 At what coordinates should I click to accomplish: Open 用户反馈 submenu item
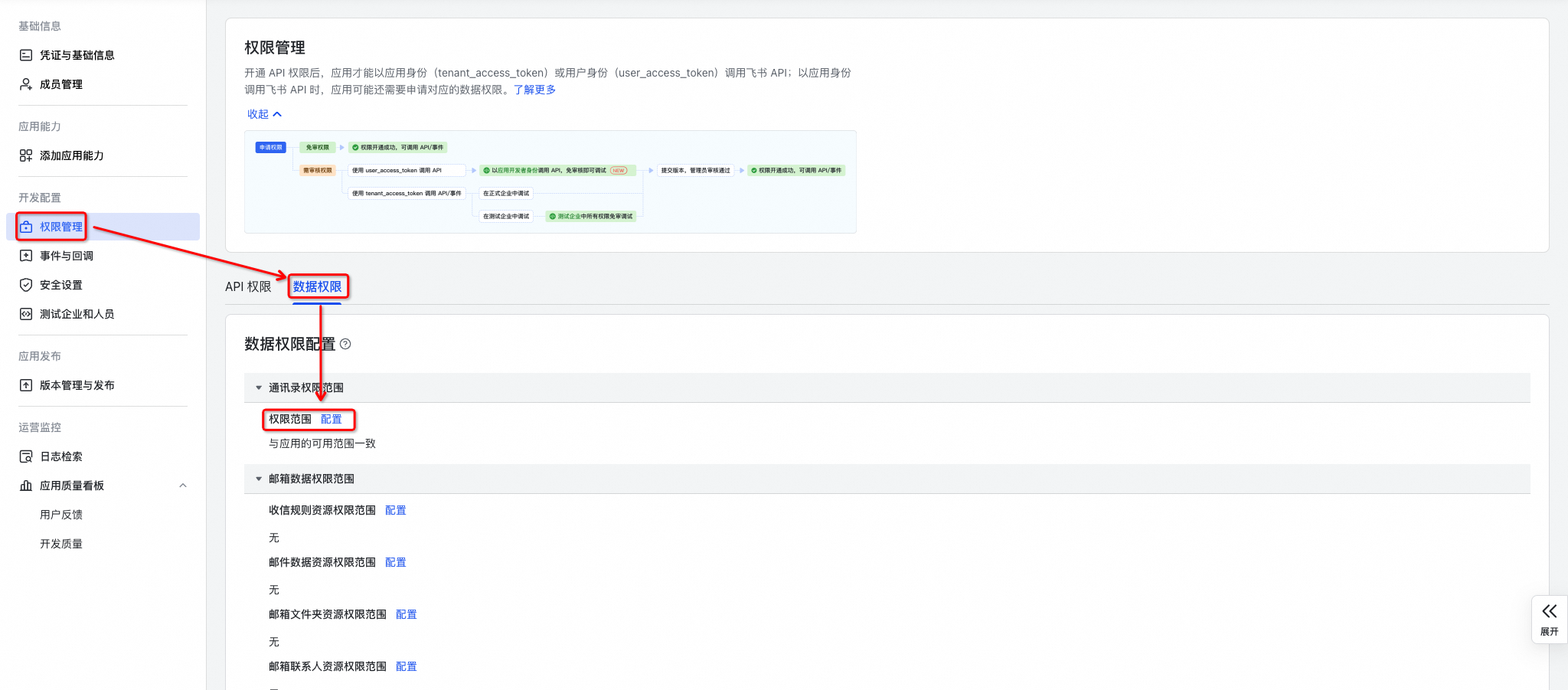click(61, 515)
